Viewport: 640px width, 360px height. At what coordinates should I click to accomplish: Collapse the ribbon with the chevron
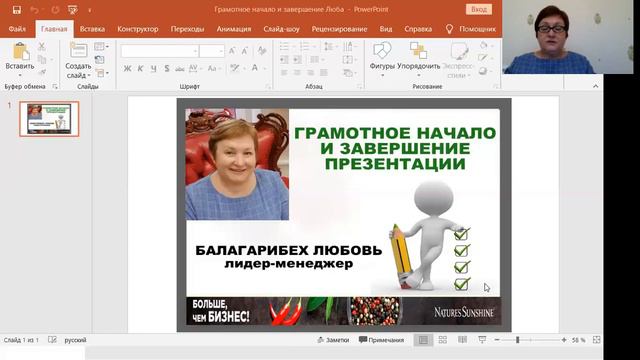(596, 87)
